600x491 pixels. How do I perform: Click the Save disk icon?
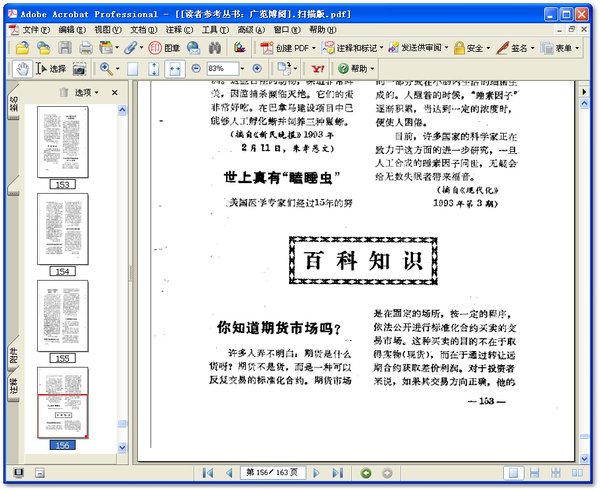coord(65,48)
